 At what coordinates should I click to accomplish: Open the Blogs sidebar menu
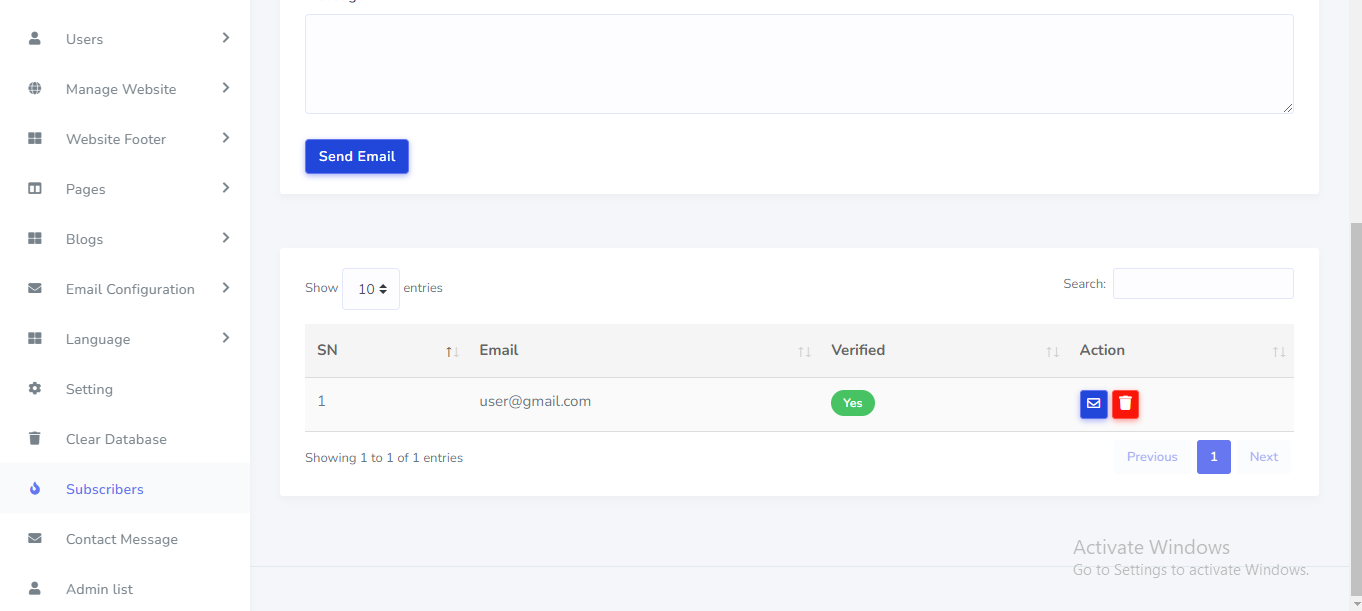(85, 239)
